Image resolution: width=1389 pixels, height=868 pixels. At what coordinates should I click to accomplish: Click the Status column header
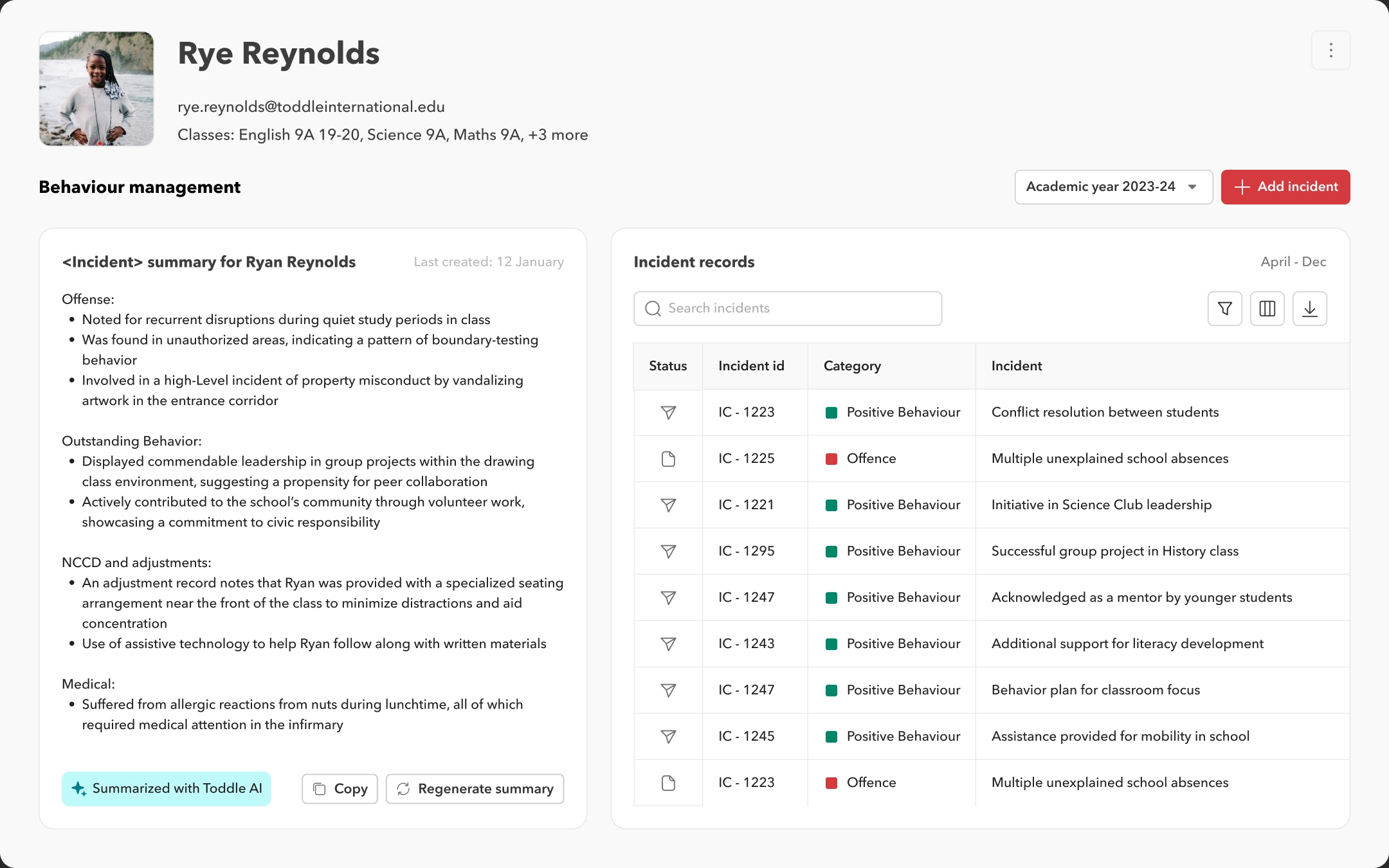[667, 366]
